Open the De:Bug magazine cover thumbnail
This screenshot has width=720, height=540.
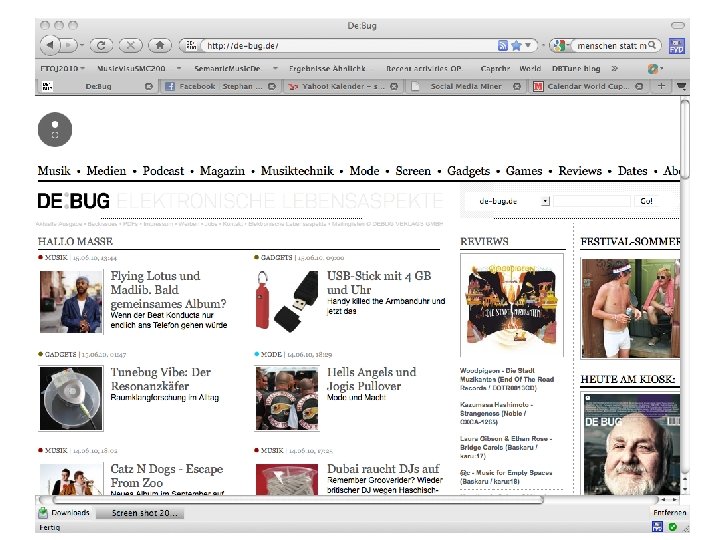[631, 443]
